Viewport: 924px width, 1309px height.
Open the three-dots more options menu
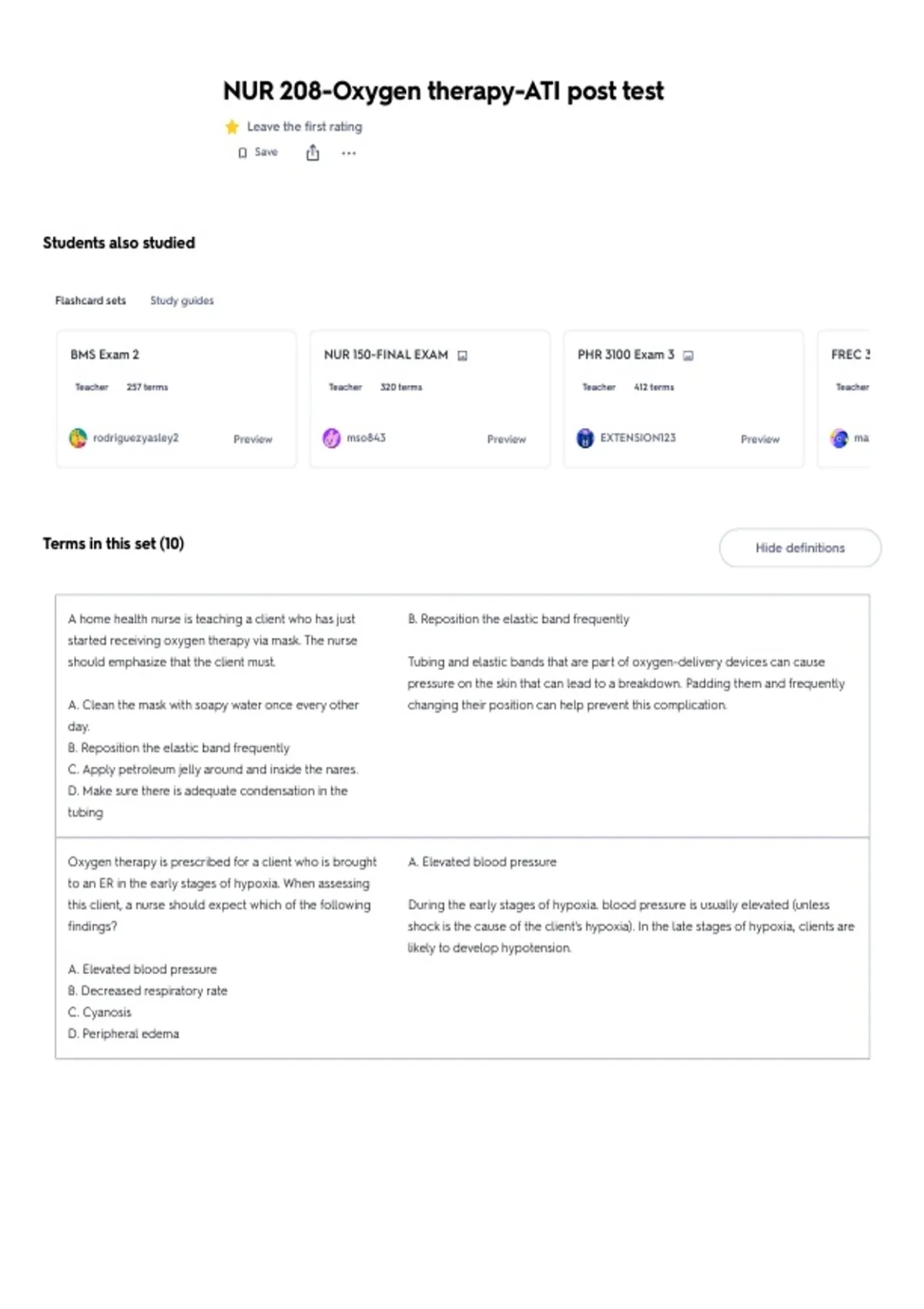click(349, 153)
